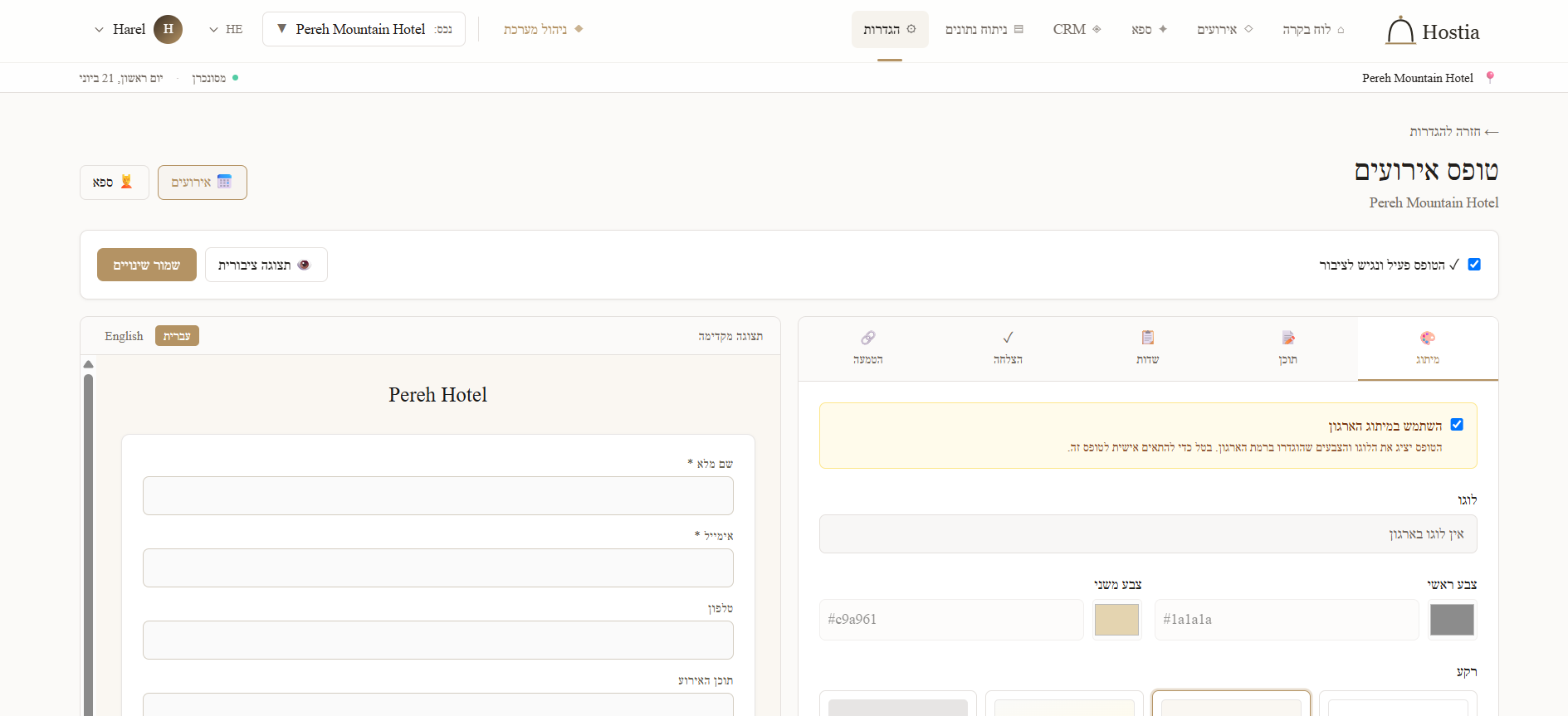Click the house icon beside לוח בקרה
Screen dimensions: 1568x716
click(x=1341, y=30)
